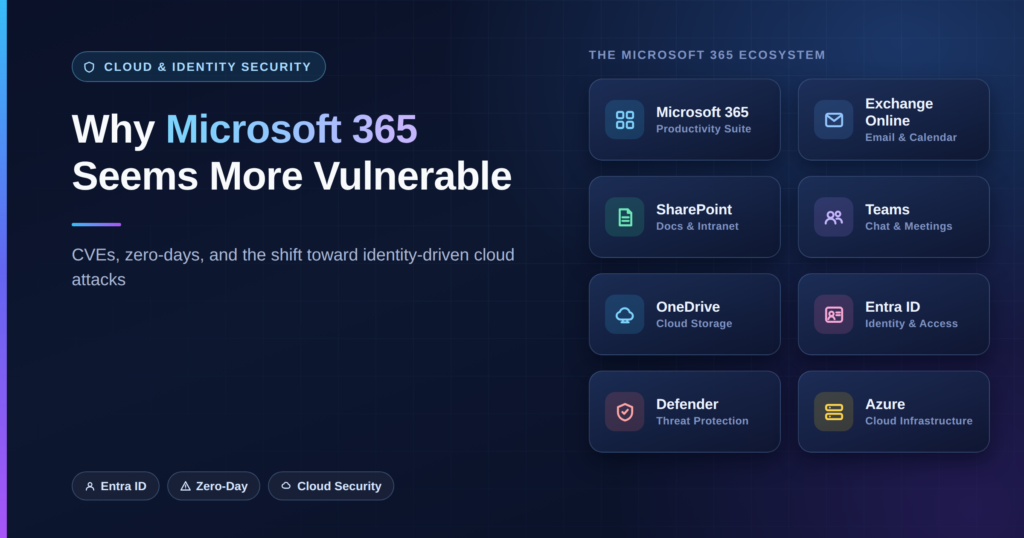Open the Azure Cloud Infrastructure card
The image size is (1024, 538).
pyautogui.click(x=893, y=411)
